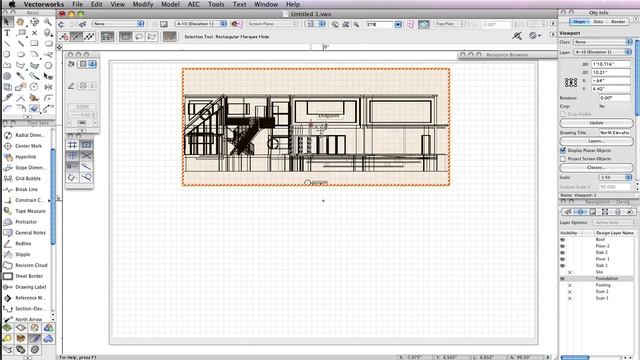The height and width of the screenshot is (360, 640).
Task: Open the active layer A-10 dropdown in view bar
Action: (201, 24)
